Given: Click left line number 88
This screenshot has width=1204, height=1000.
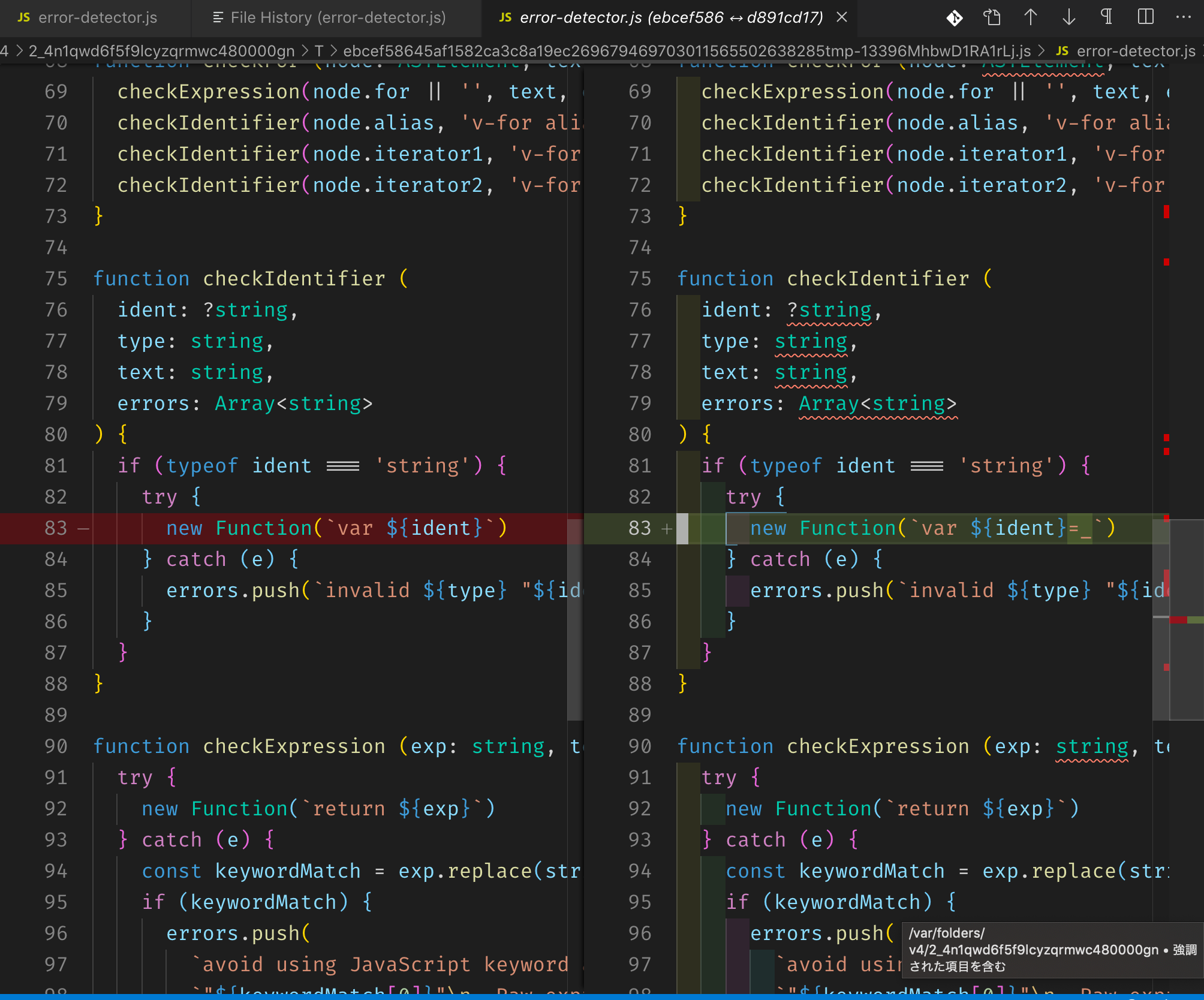Looking at the screenshot, I should (56, 684).
